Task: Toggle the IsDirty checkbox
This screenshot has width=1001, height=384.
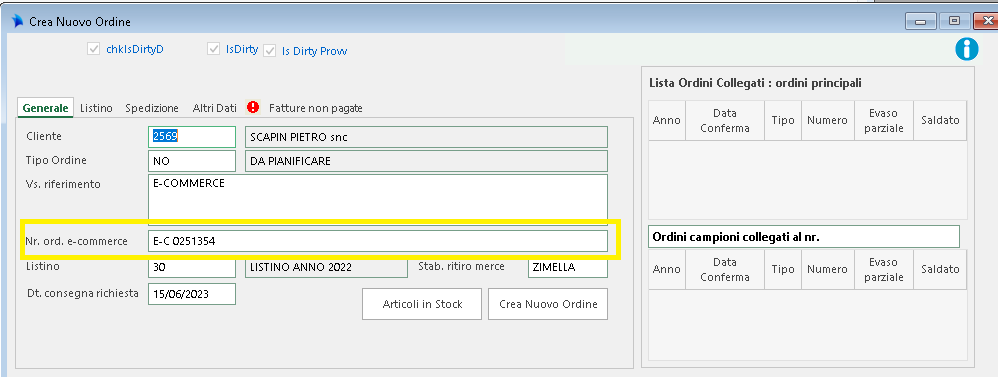Action: tap(213, 48)
